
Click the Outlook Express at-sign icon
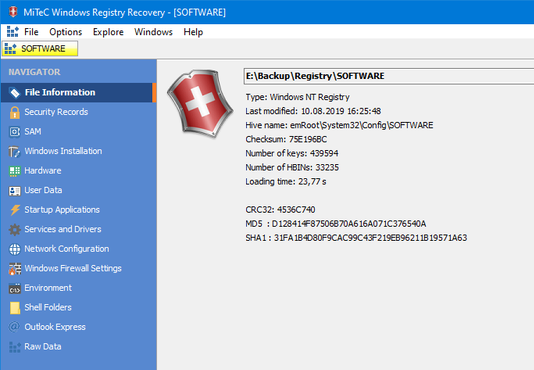tap(15, 327)
